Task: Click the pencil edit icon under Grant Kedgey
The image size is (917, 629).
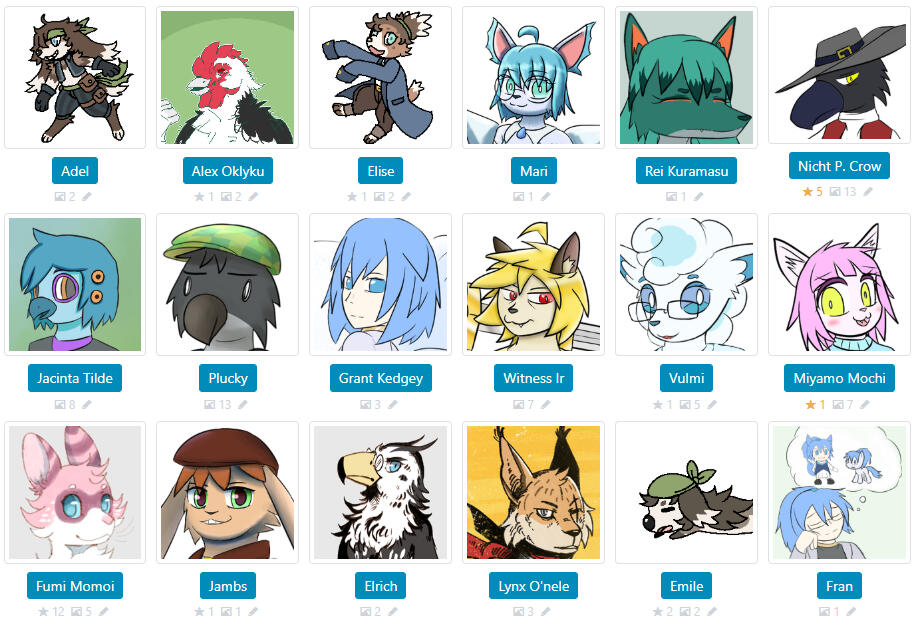Action: click(392, 405)
